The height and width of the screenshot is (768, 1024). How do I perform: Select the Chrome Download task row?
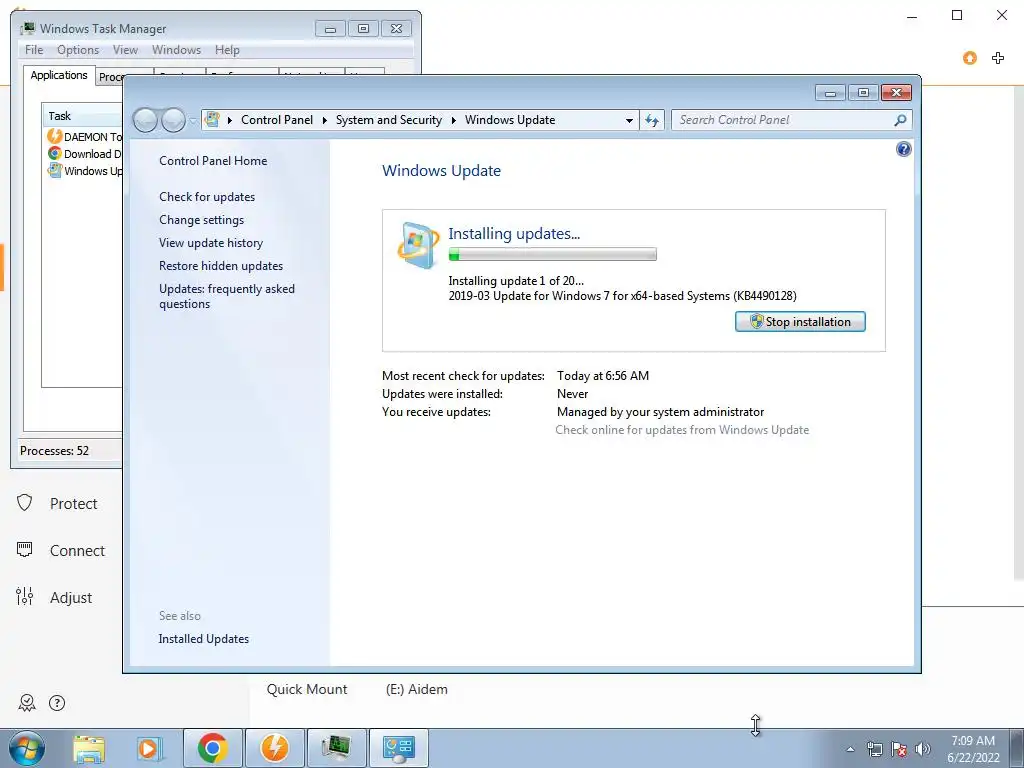click(83, 153)
